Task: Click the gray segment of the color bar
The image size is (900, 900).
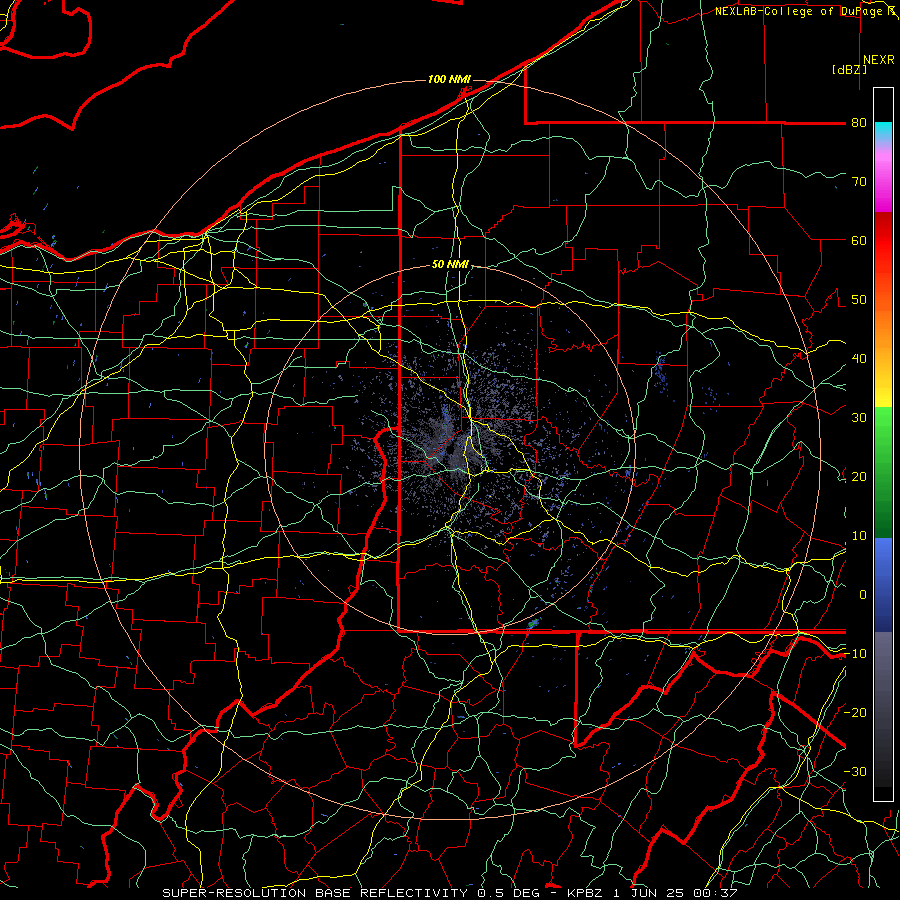Action: (883, 680)
